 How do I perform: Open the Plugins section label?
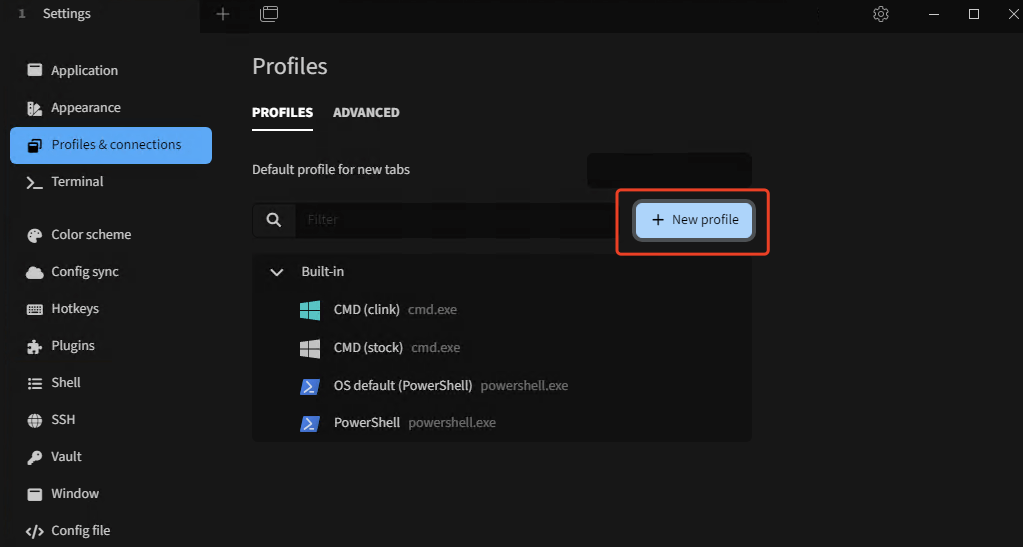point(73,346)
